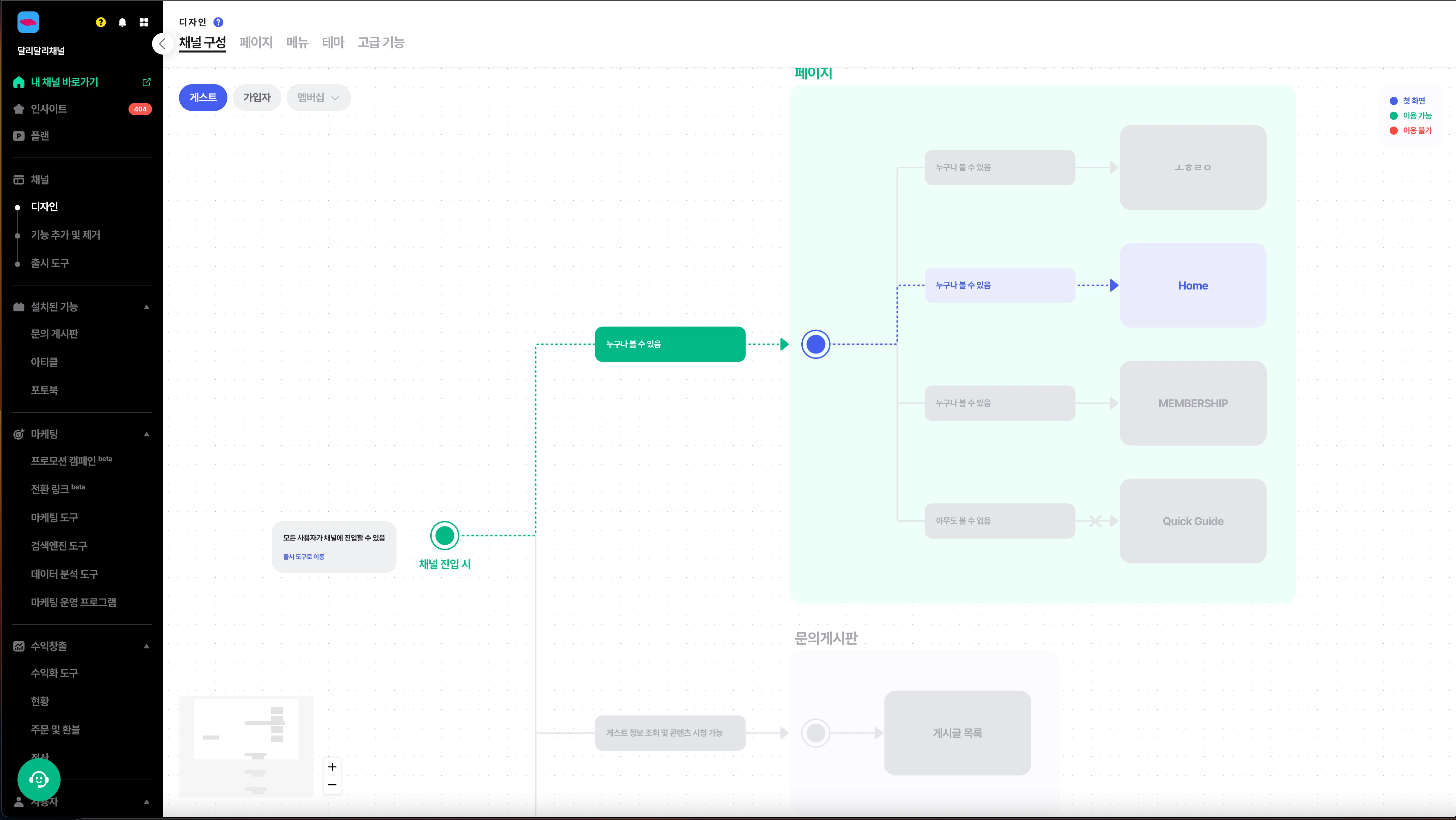Open the 멤버십 dropdown
1456x820 pixels.
(318, 97)
